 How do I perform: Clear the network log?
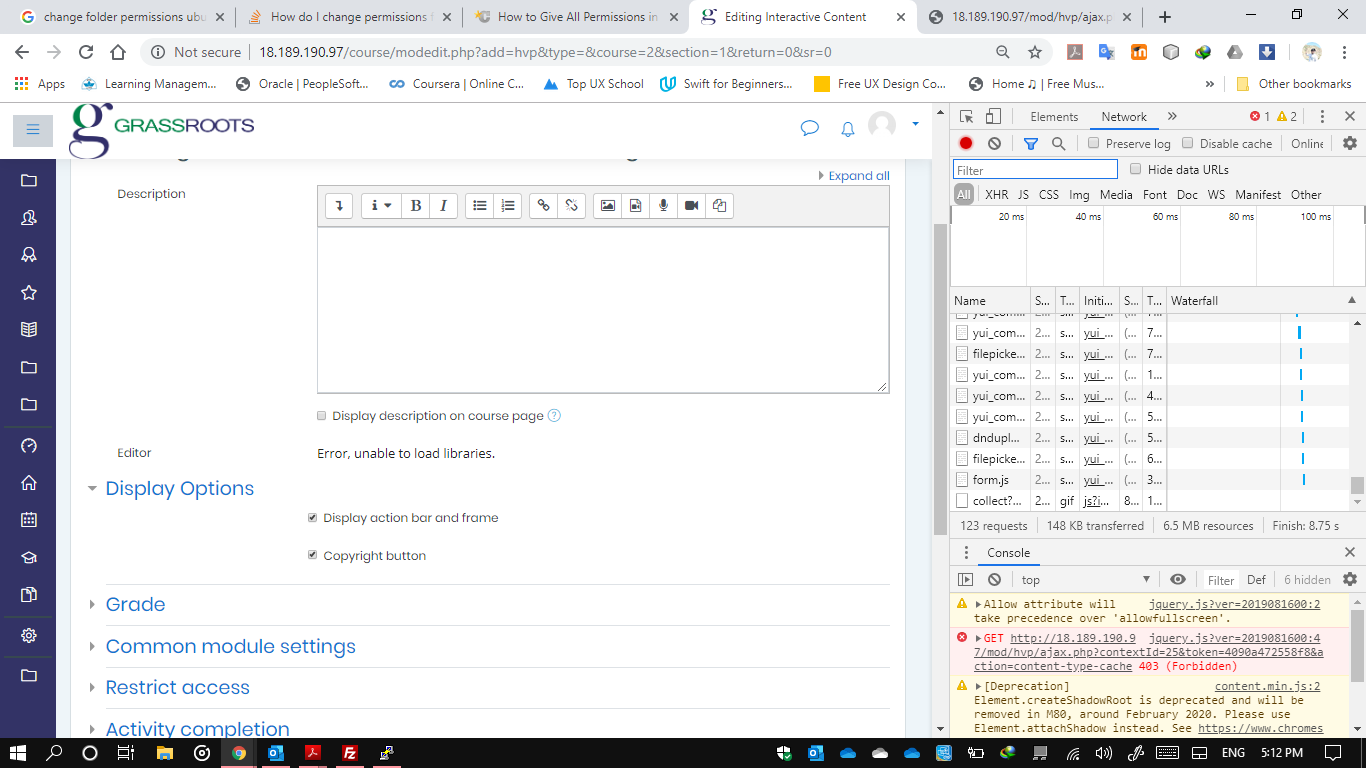(994, 144)
